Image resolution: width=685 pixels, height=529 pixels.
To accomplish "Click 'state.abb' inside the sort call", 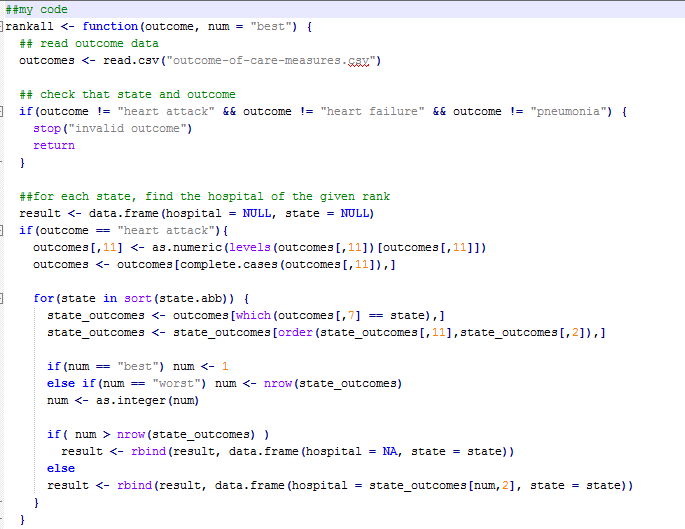I will tap(190, 299).
